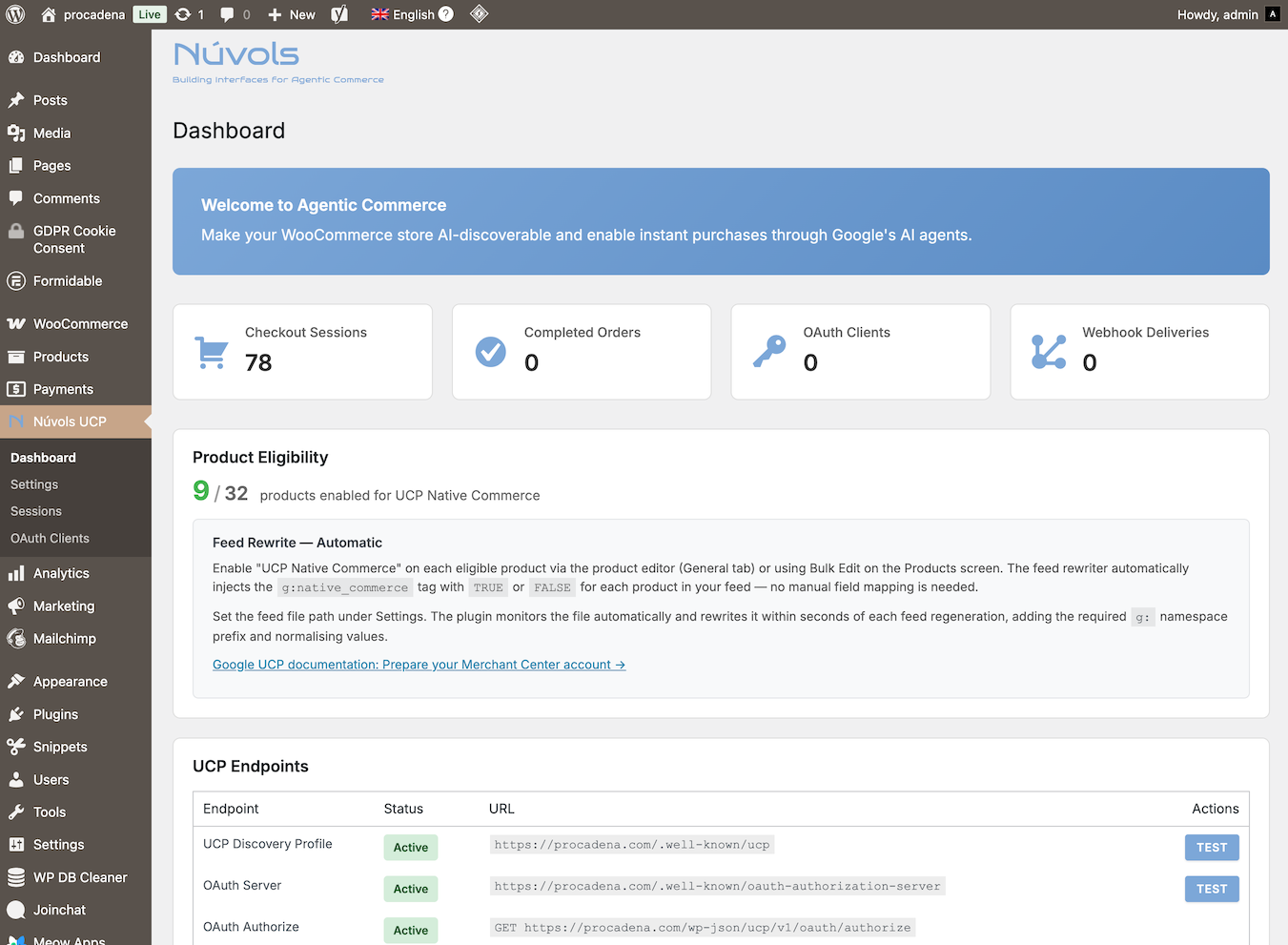Viewport: 1288px width, 945px height.
Task: Open the Payments sidebar icon
Action: pos(17,389)
